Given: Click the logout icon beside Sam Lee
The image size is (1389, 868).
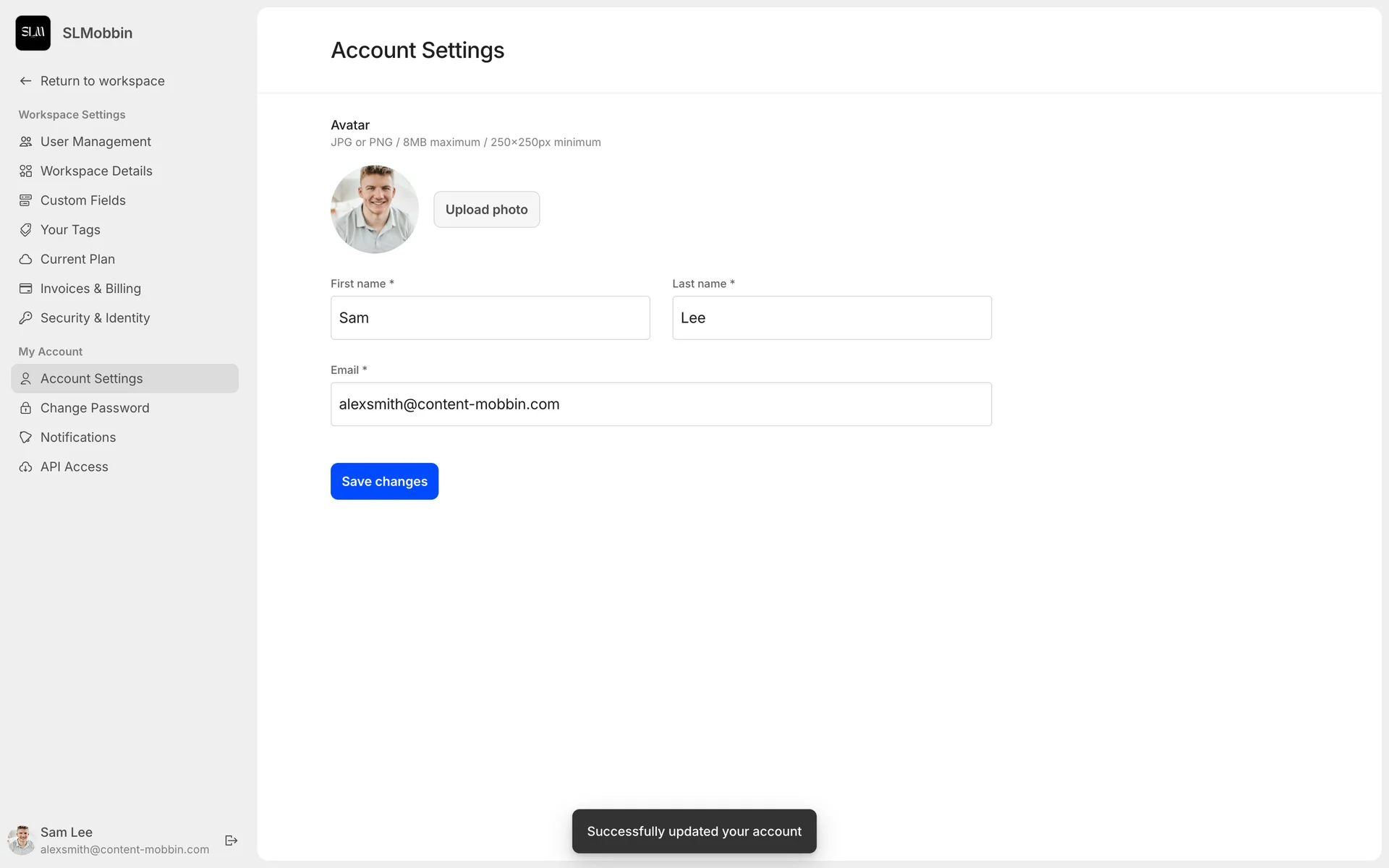Looking at the screenshot, I should click(x=231, y=841).
